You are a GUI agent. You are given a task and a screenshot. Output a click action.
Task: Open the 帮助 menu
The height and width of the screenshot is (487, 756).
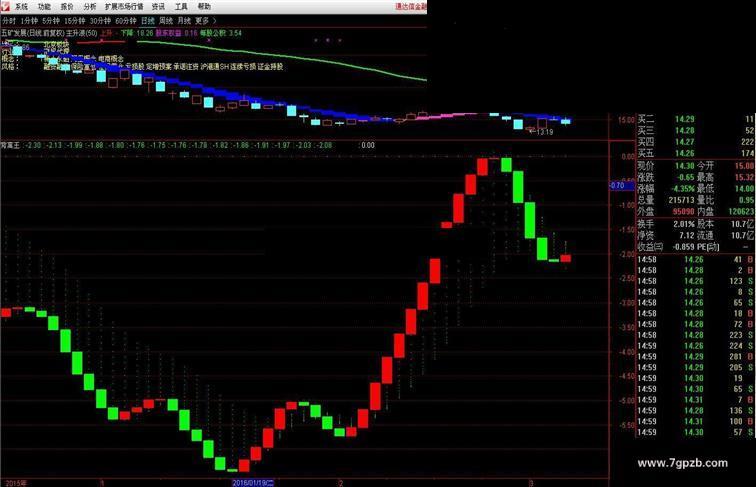pos(204,7)
